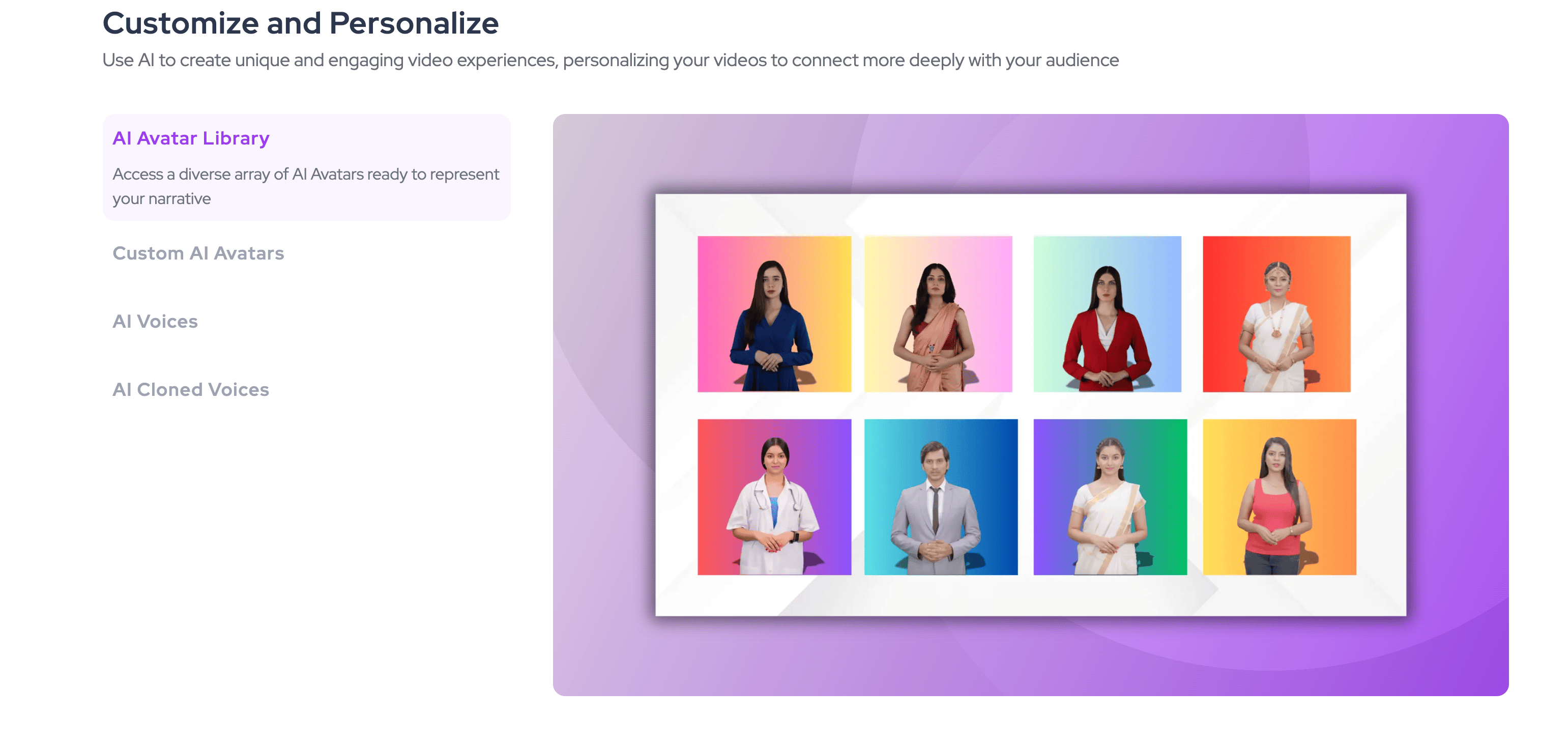Click the purple gradient showcase background

[x=1030, y=657]
